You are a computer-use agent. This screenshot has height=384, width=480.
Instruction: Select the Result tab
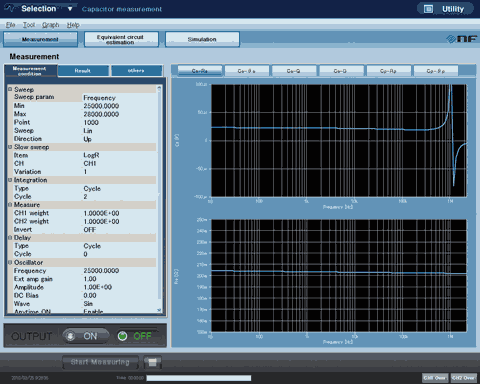point(83,71)
